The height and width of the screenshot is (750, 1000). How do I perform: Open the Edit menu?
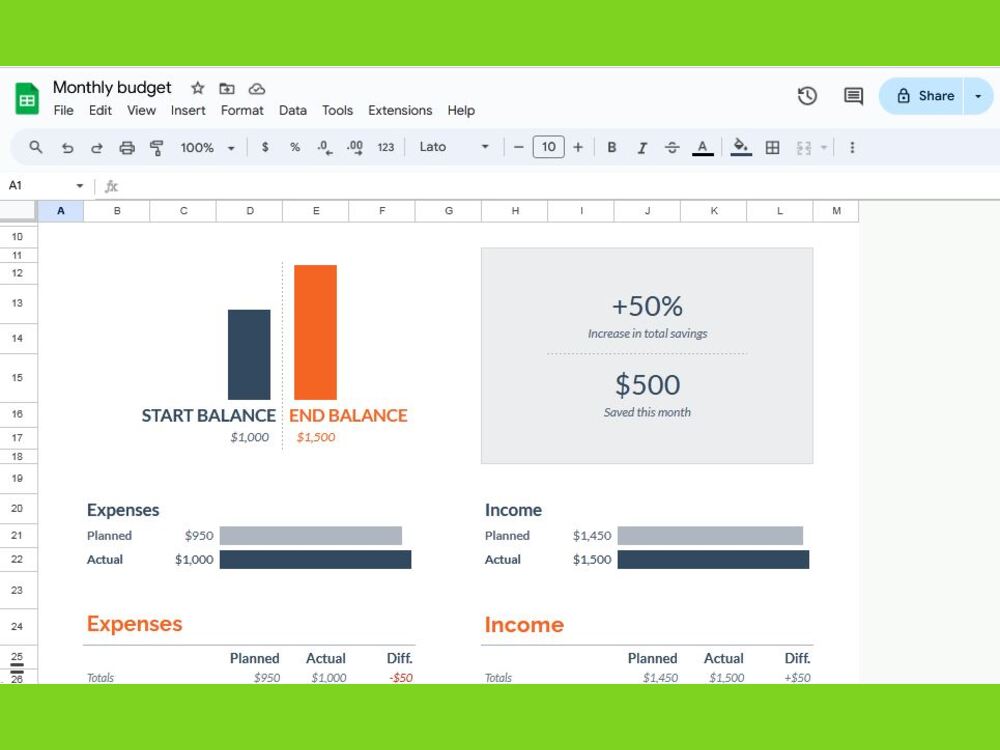click(100, 110)
